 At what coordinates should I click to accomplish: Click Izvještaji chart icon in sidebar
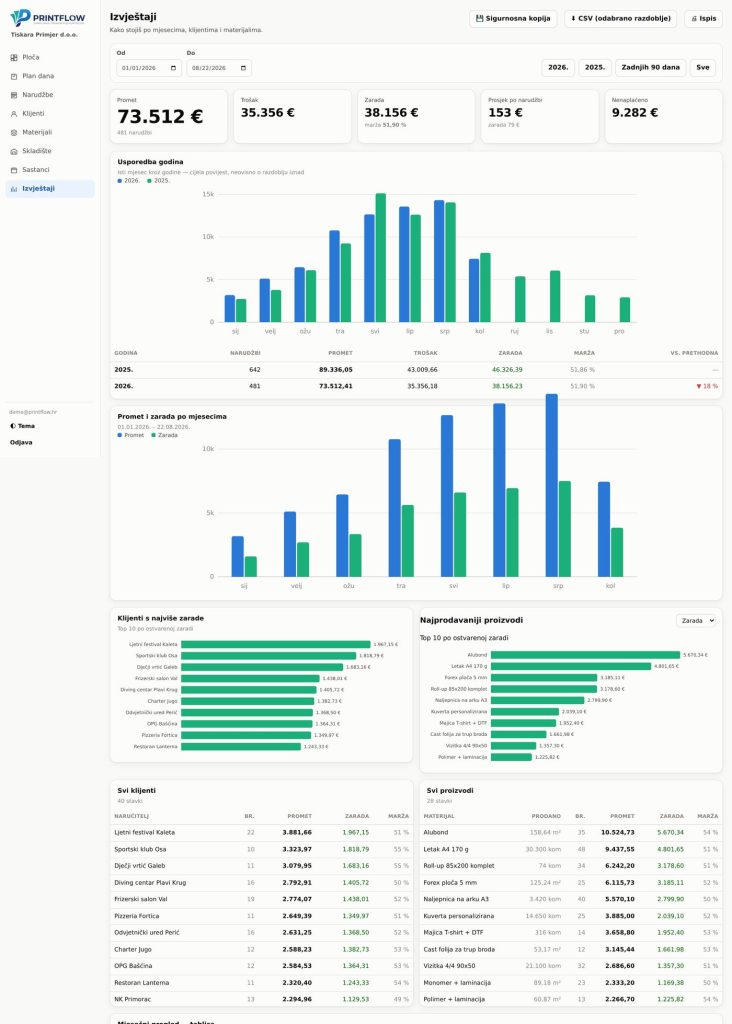(14, 189)
